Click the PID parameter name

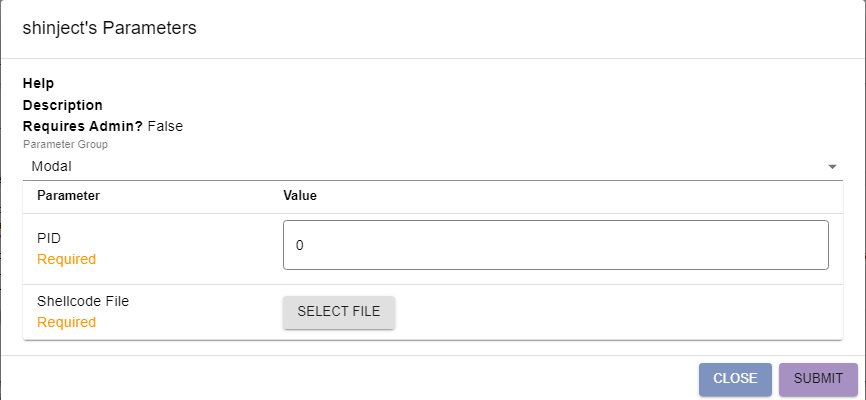pyautogui.click(x=49, y=238)
